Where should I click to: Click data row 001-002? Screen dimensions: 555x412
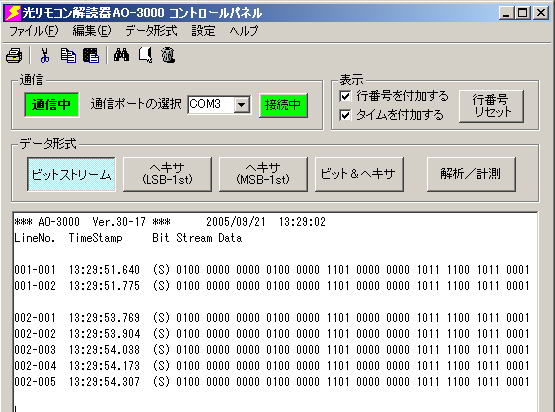[272, 286]
